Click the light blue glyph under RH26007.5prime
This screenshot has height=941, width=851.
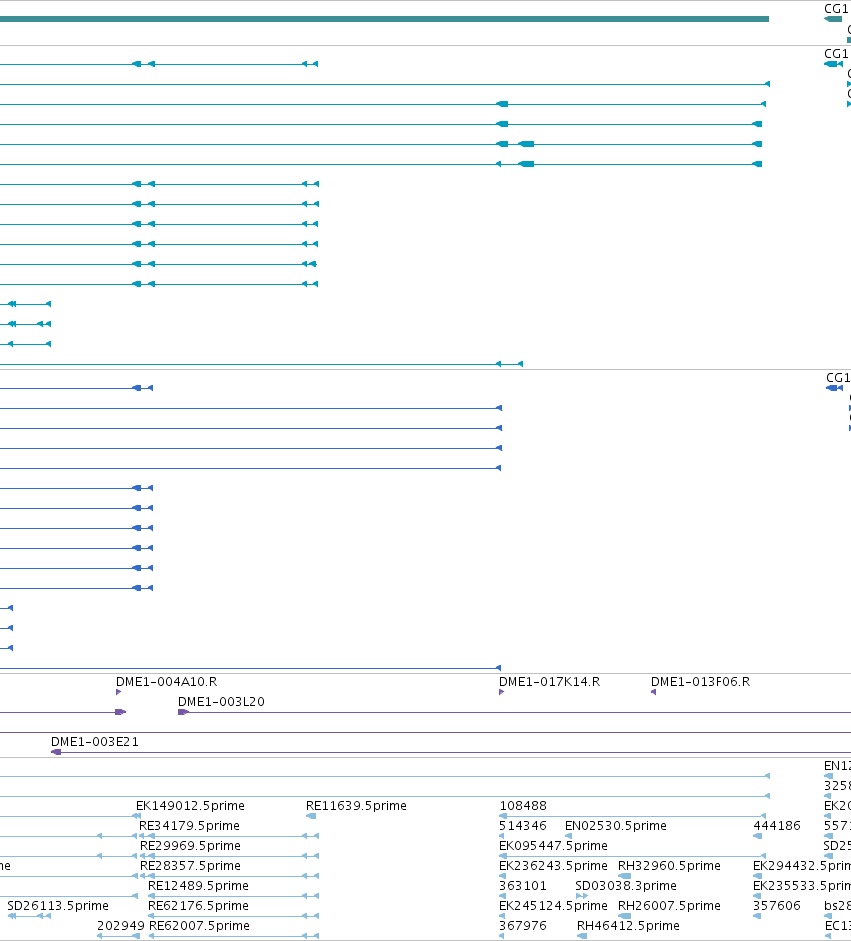pos(624,916)
